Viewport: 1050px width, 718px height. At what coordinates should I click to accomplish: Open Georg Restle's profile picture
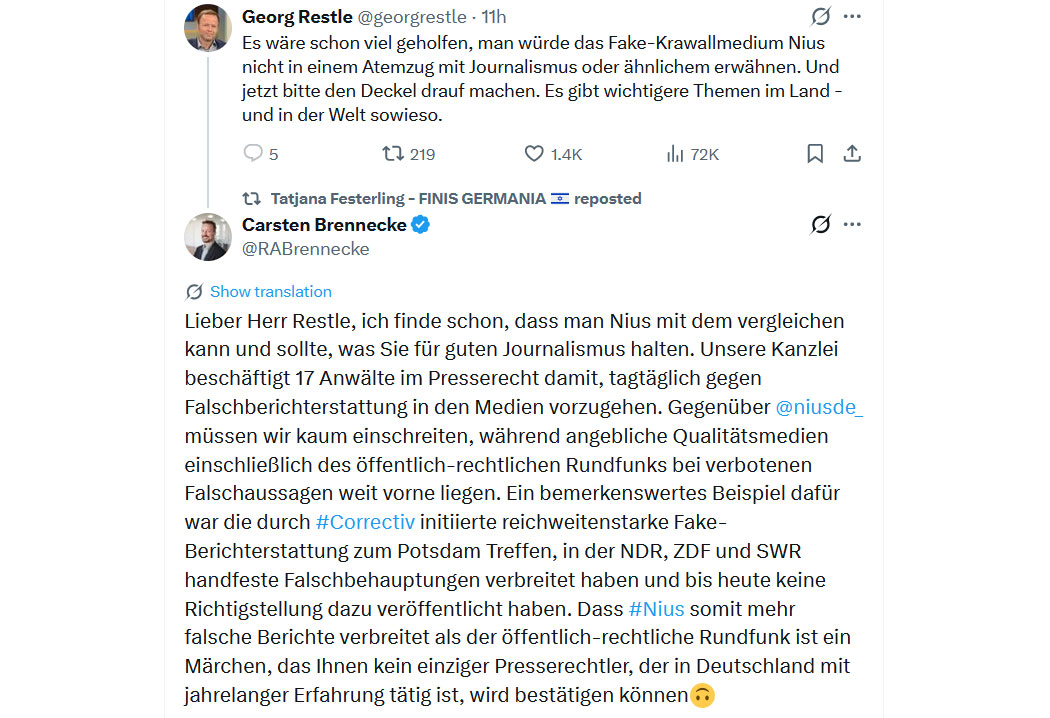(208, 27)
